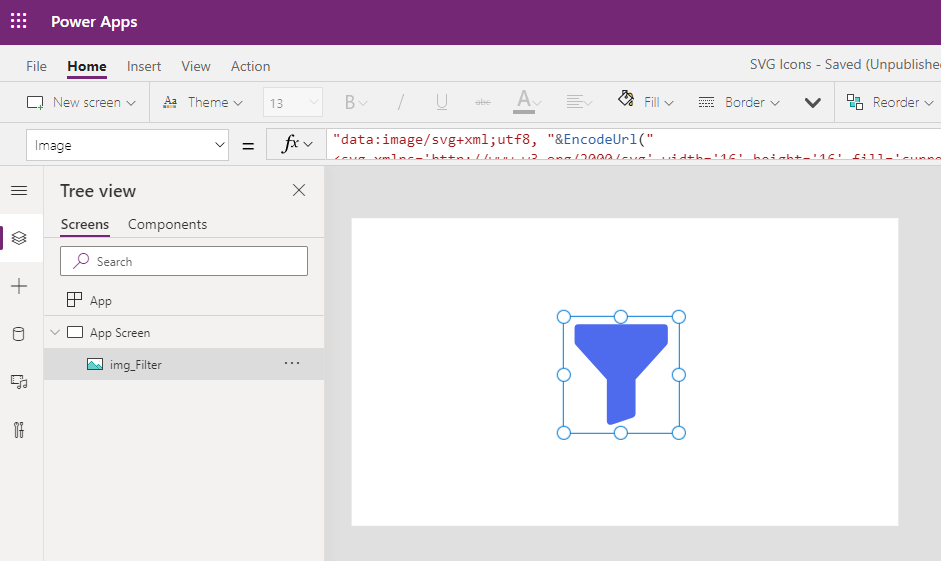Select the Screens tab
Viewport: 941px width, 561px height.
pos(85,224)
